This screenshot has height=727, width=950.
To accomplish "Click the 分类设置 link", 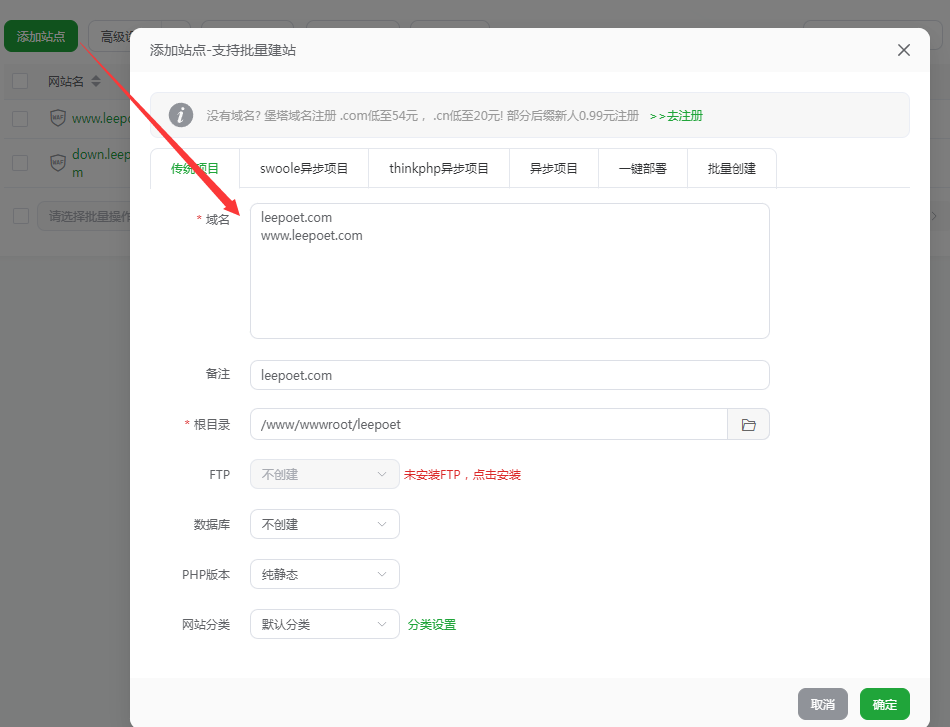I will 432,625.
